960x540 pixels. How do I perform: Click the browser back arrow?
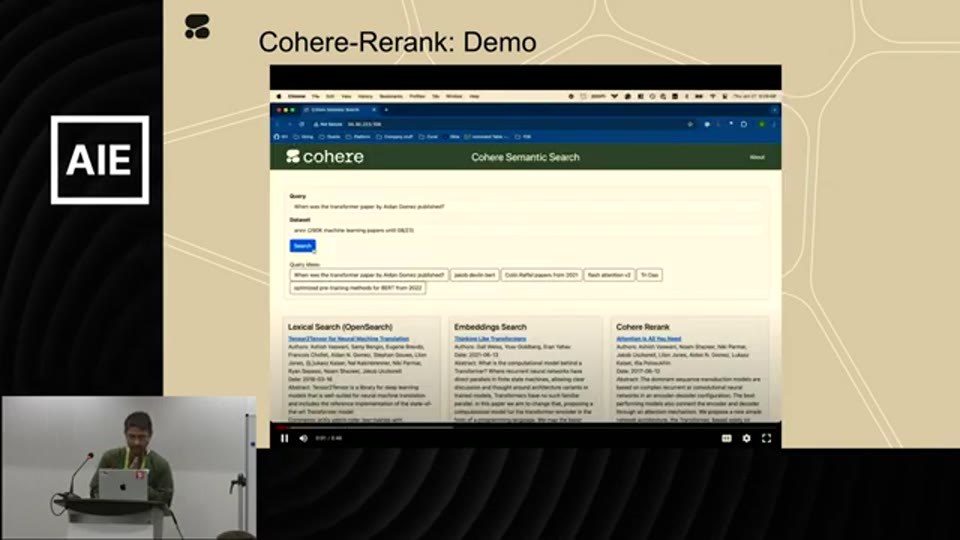(x=277, y=124)
